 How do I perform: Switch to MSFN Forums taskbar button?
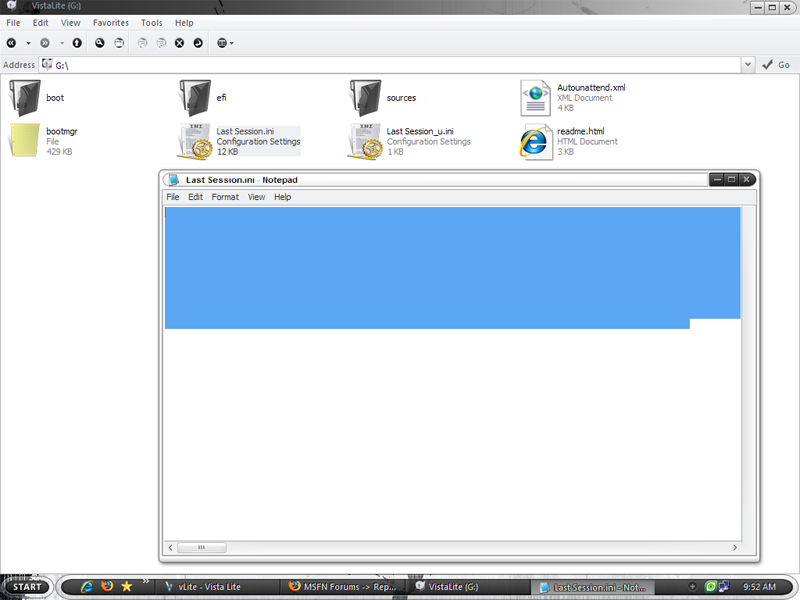click(344, 587)
